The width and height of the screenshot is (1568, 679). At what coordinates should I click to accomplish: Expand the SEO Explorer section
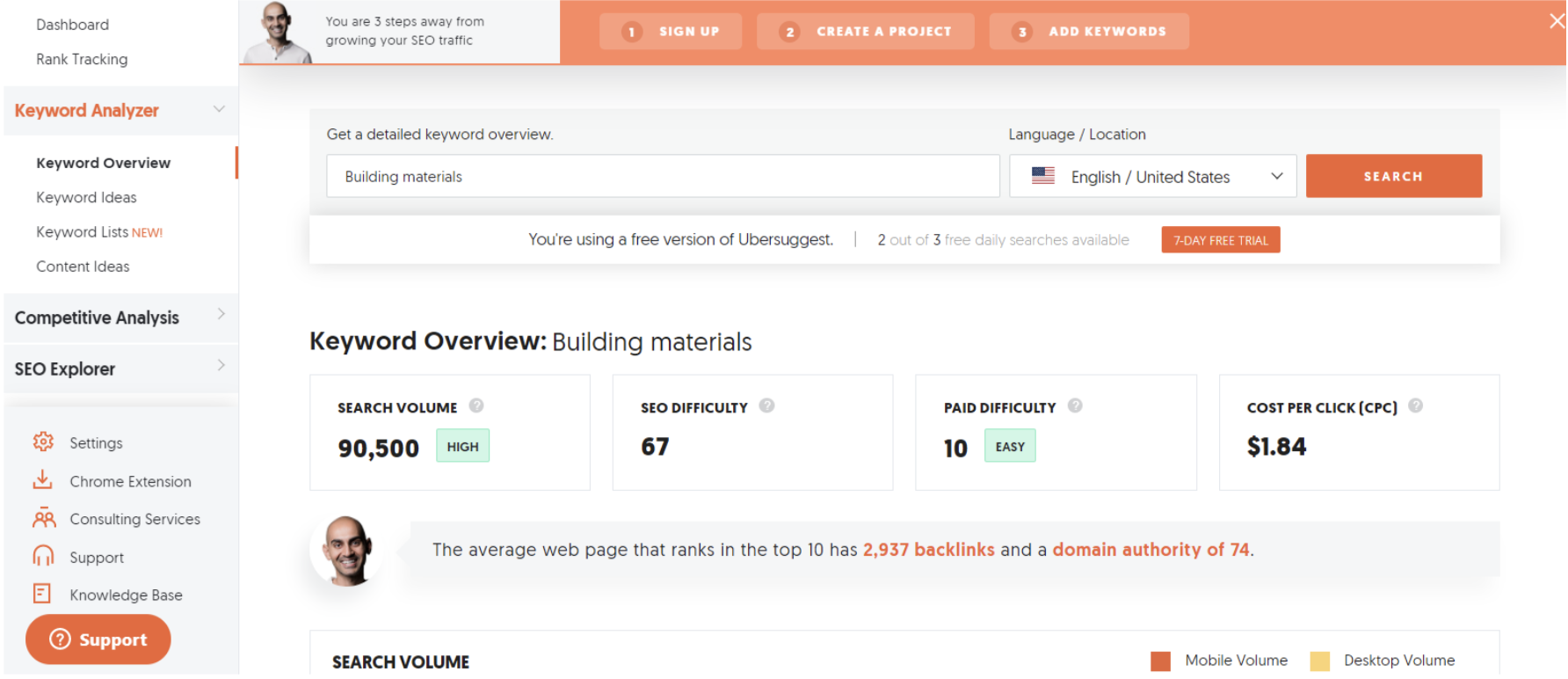221,366
